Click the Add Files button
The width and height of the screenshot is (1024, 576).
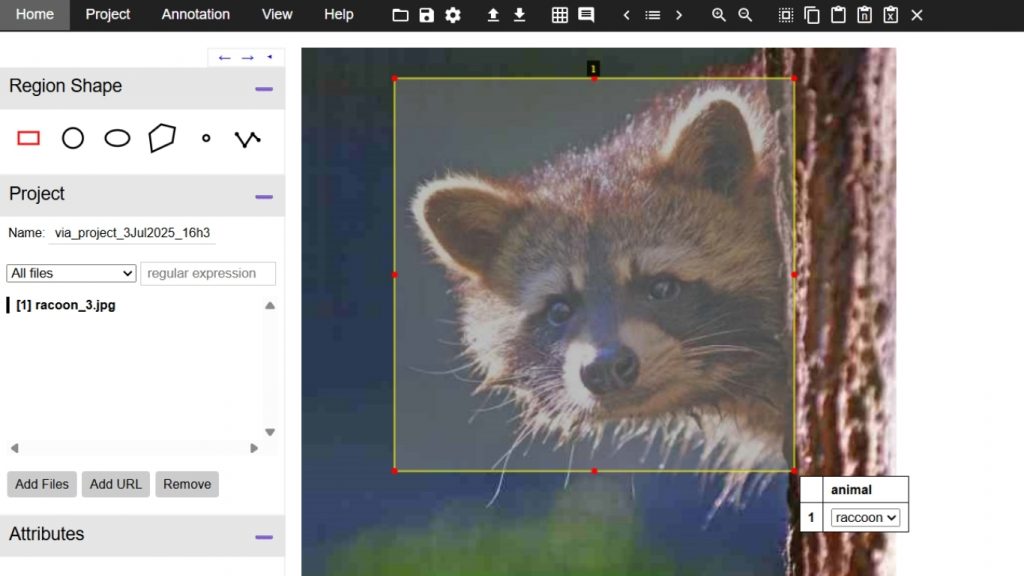[42, 484]
